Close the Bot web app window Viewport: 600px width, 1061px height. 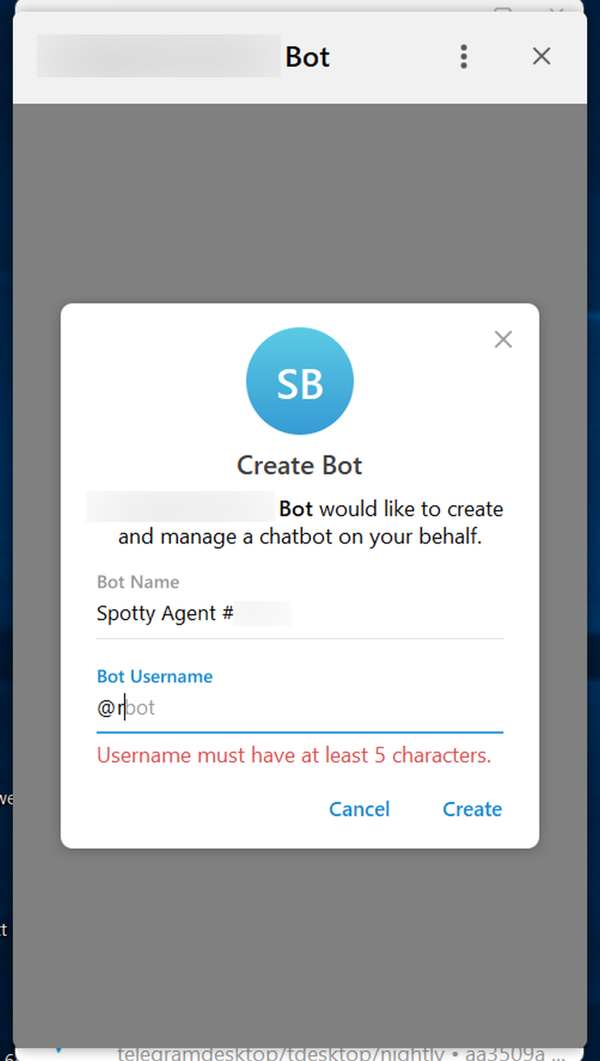pyautogui.click(x=541, y=57)
